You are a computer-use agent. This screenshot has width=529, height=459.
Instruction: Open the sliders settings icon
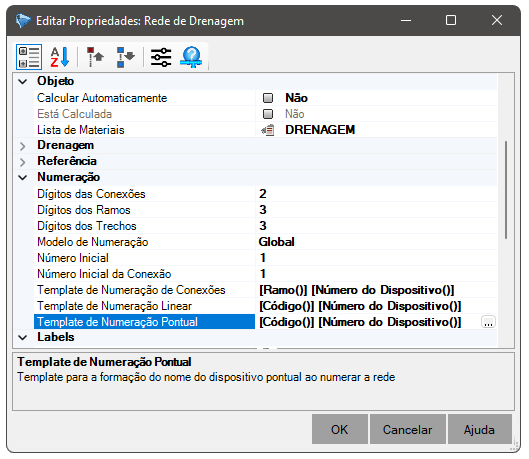coord(161,57)
